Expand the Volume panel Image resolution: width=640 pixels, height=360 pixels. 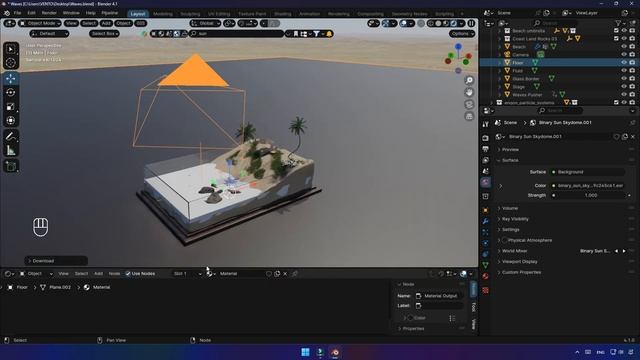510,208
